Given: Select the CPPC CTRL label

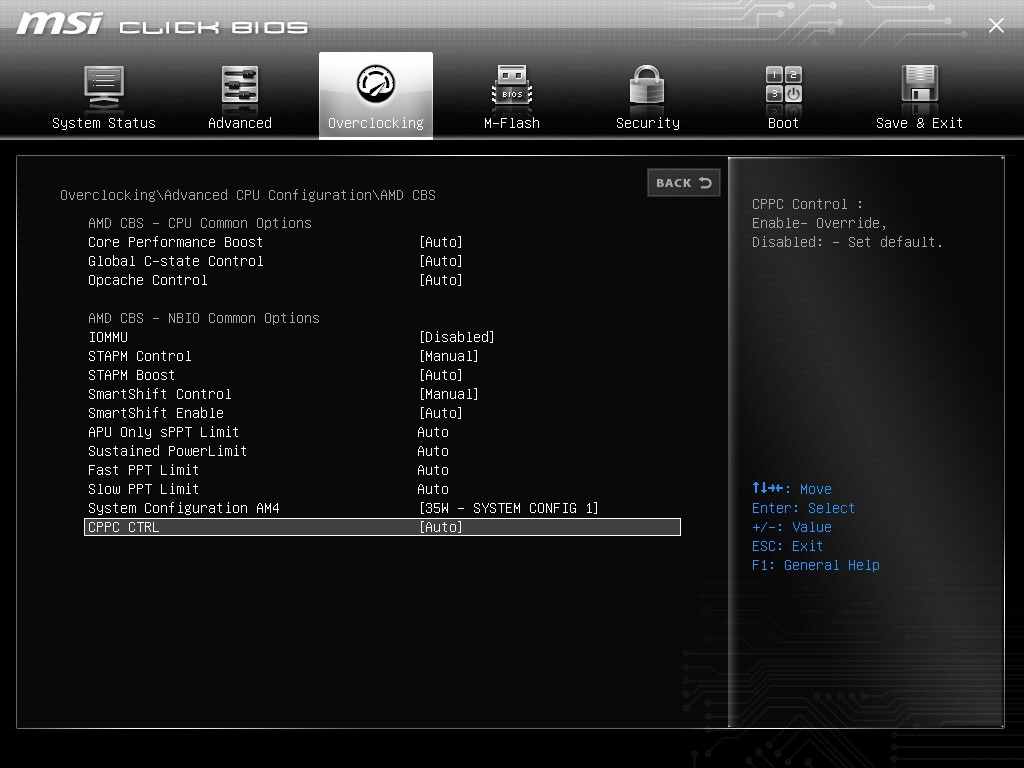Looking at the screenshot, I should pos(123,527).
